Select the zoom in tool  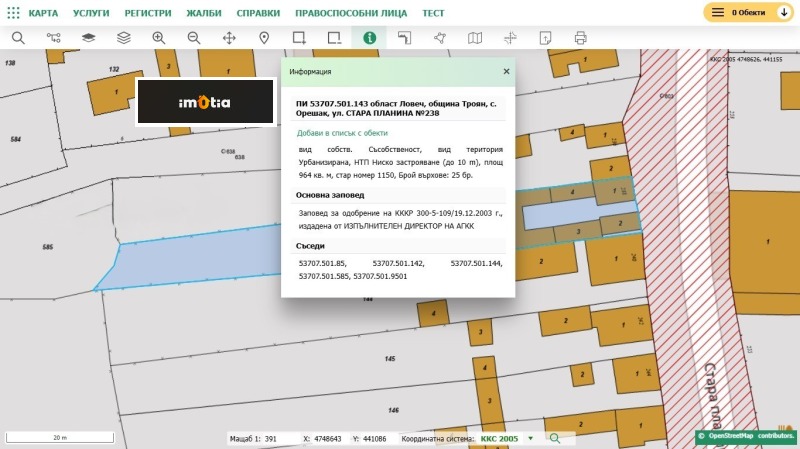(158, 38)
